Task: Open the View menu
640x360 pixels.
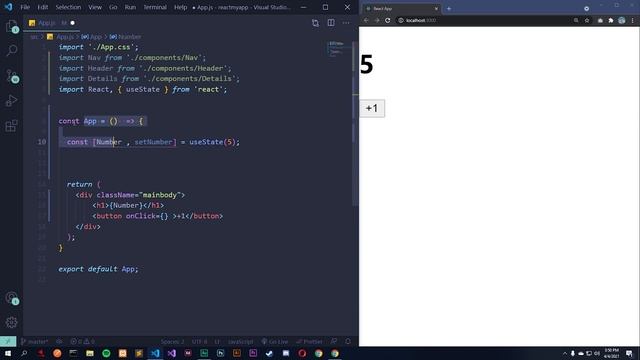Action: click(95, 7)
